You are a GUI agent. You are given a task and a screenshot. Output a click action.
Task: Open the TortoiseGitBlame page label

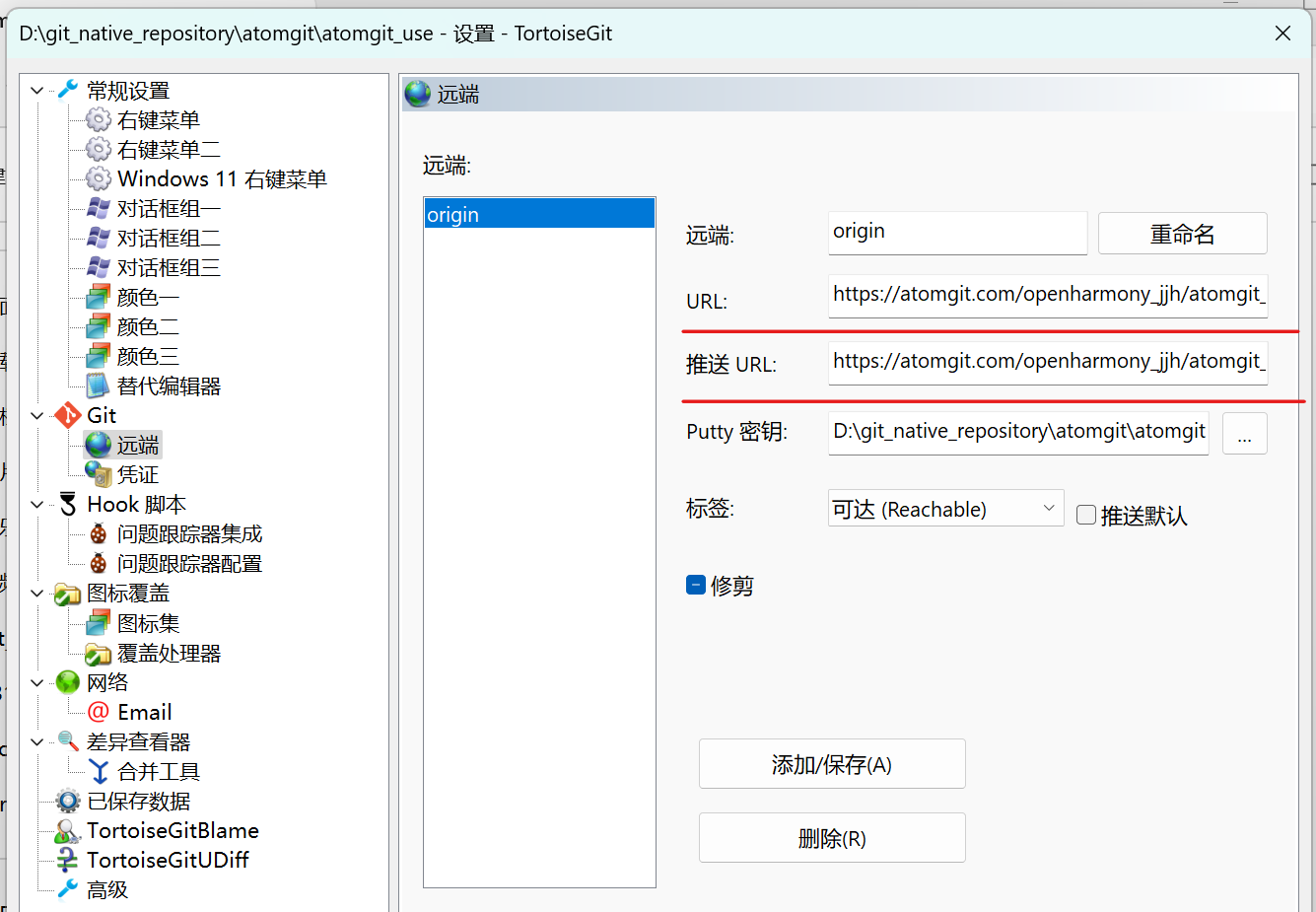[x=173, y=830]
